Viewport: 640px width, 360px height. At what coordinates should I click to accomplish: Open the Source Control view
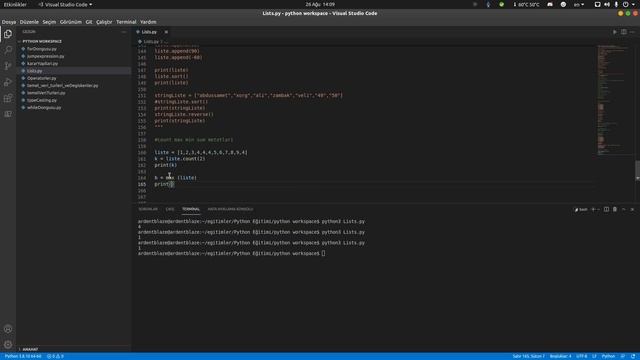[8, 66]
